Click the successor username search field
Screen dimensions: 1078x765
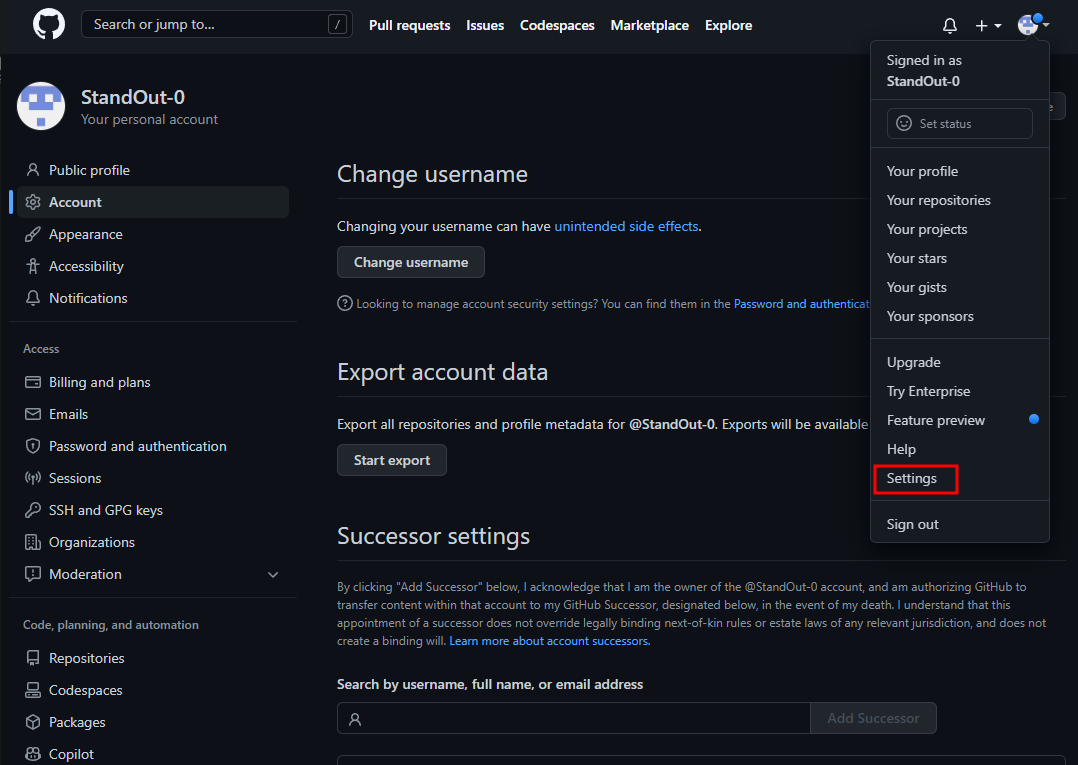[x=573, y=718]
